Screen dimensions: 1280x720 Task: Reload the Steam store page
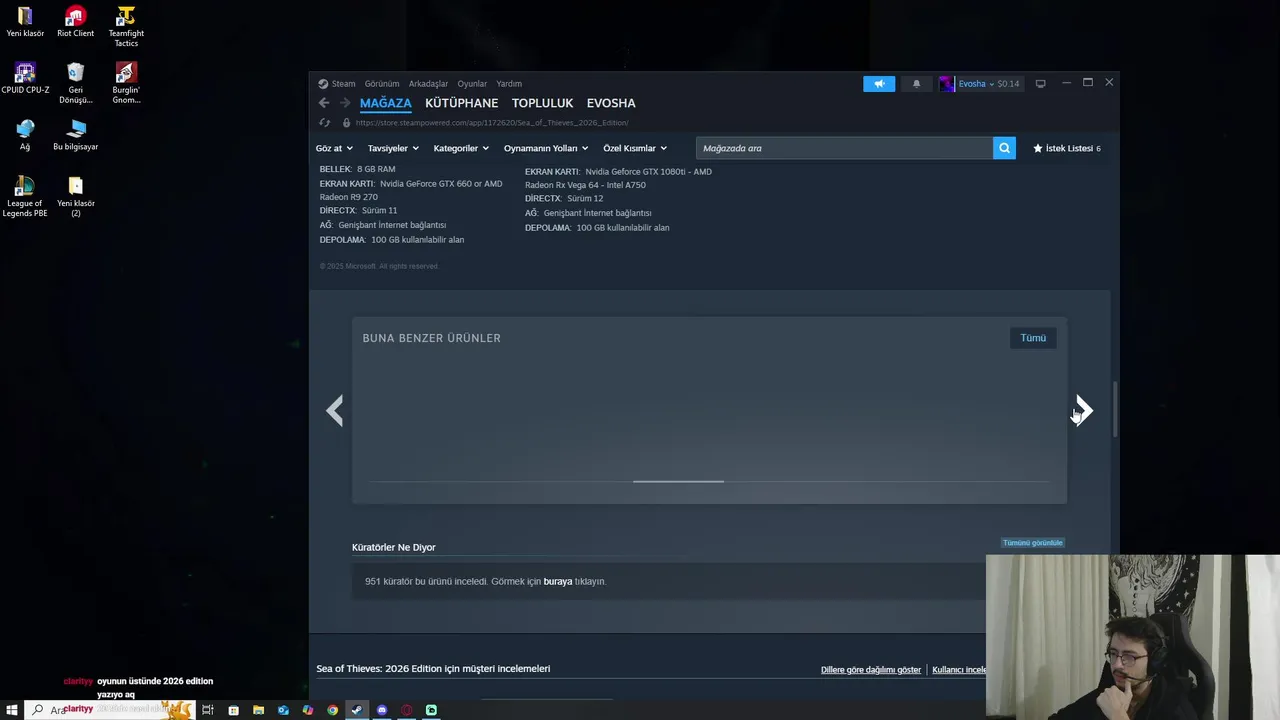point(324,123)
